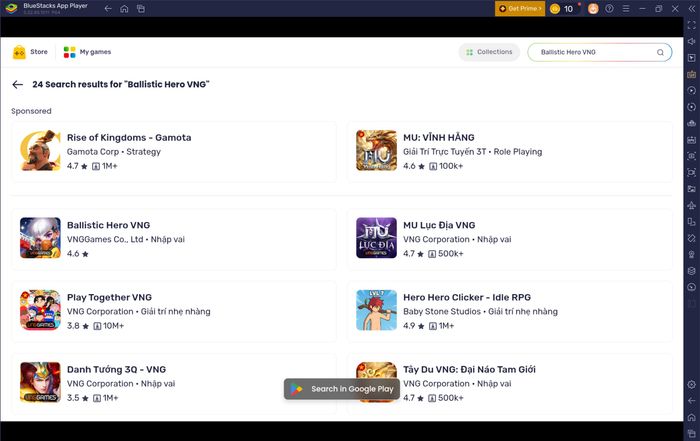The image size is (700, 441).
Task: Click Play Together rating '3.8' text
Action: click(73, 326)
